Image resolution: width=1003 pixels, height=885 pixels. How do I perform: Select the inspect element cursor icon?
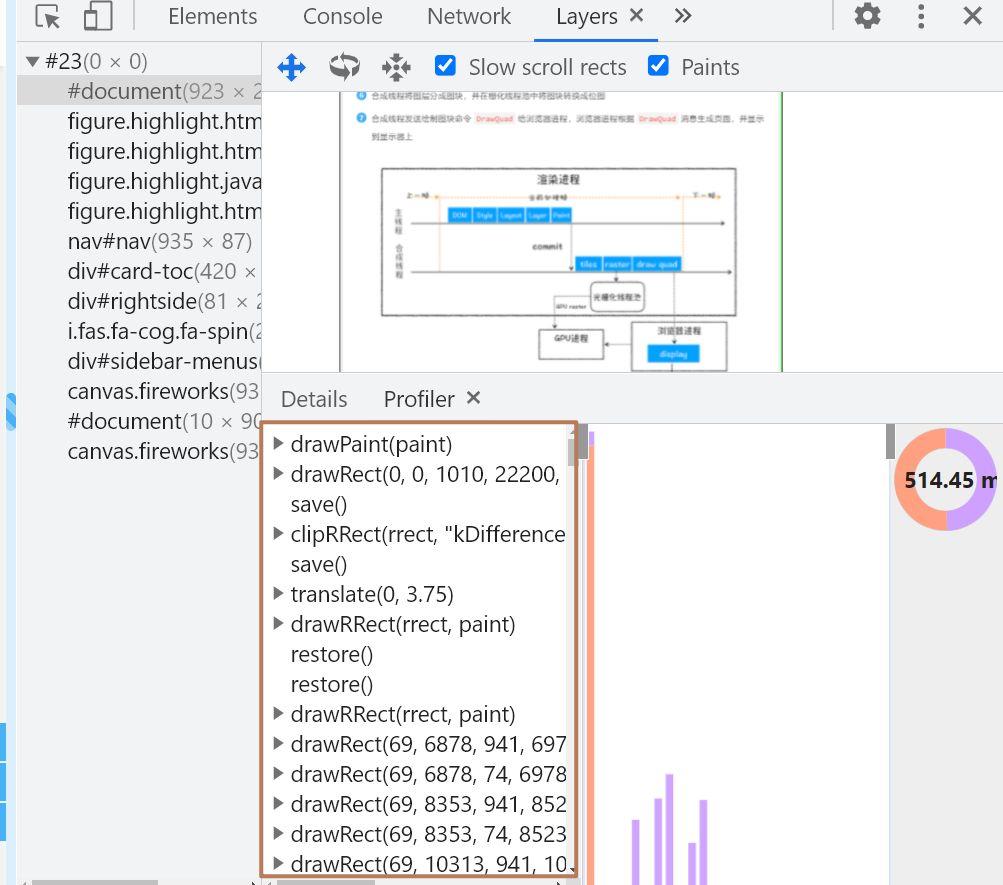[47, 17]
